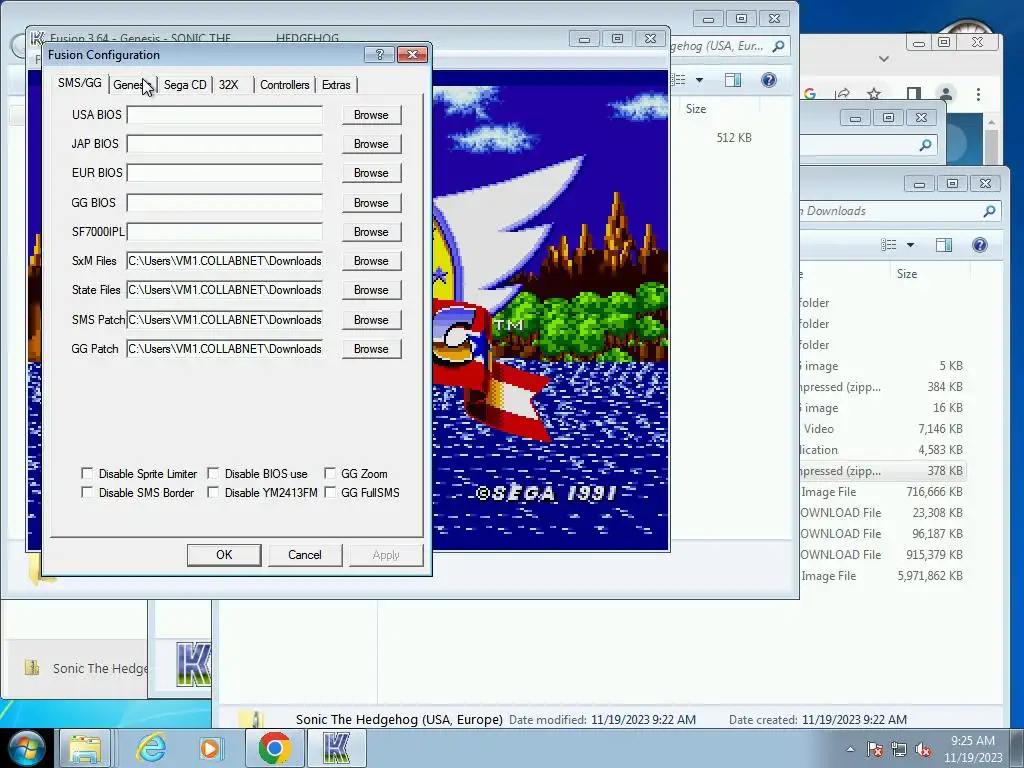
Task: Open view options dropdown in the Downloads window
Action: point(910,245)
